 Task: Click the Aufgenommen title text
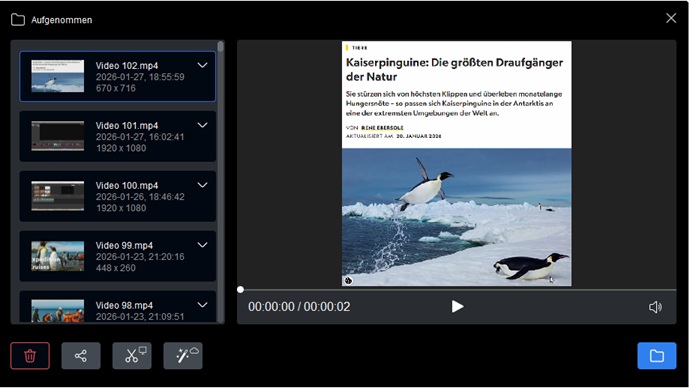62,20
